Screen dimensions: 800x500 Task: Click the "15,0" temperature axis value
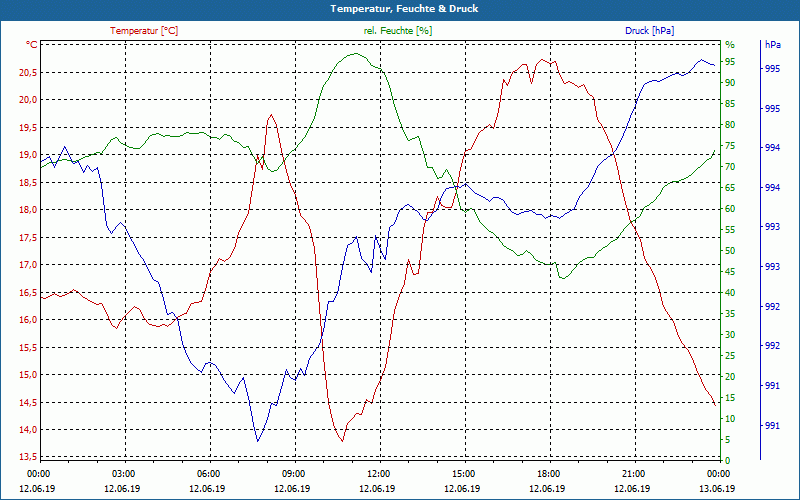click(28, 376)
